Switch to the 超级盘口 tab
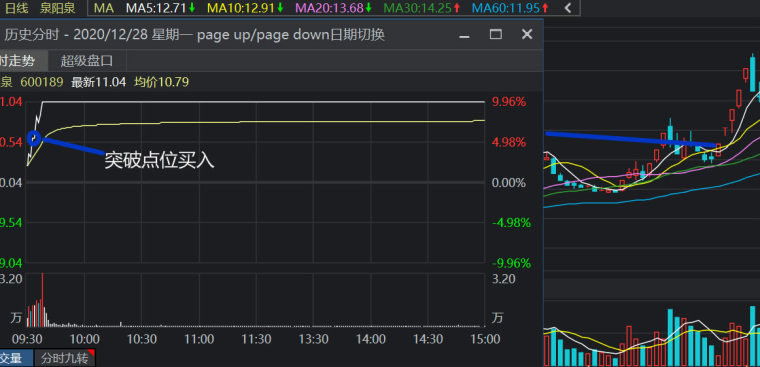760x367 pixels. [87, 61]
